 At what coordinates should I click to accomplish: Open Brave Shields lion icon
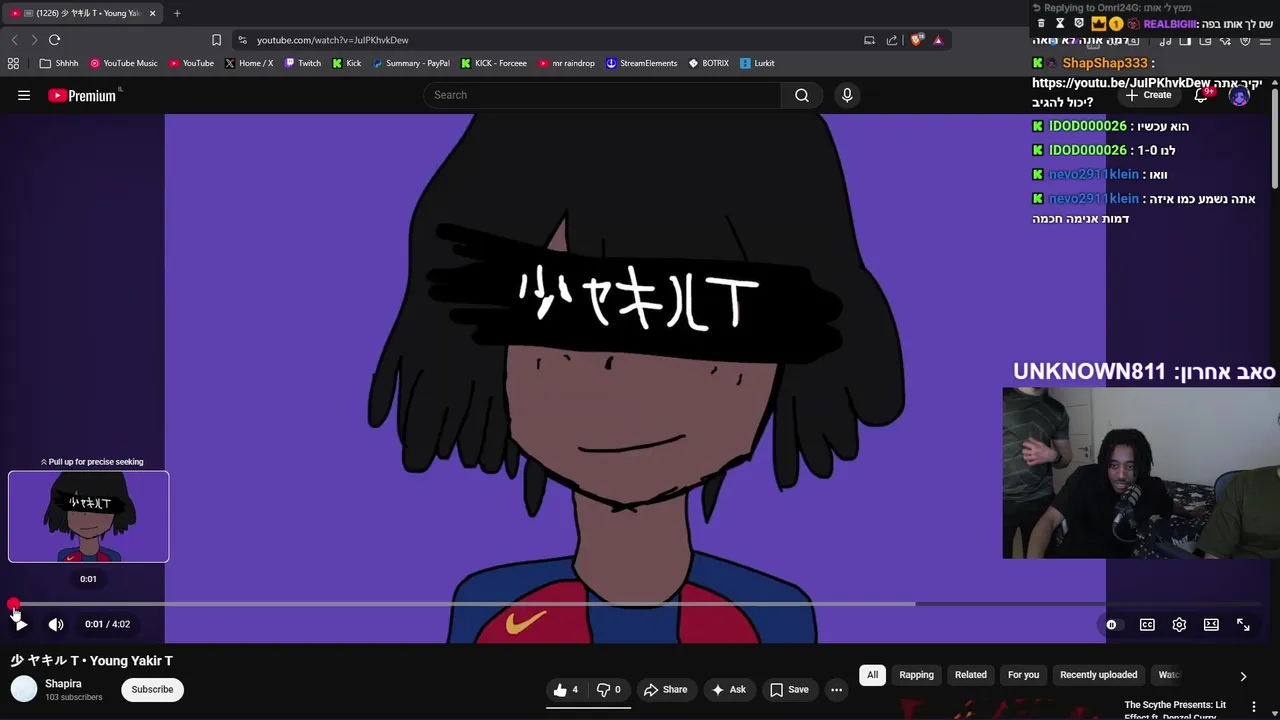[916, 40]
